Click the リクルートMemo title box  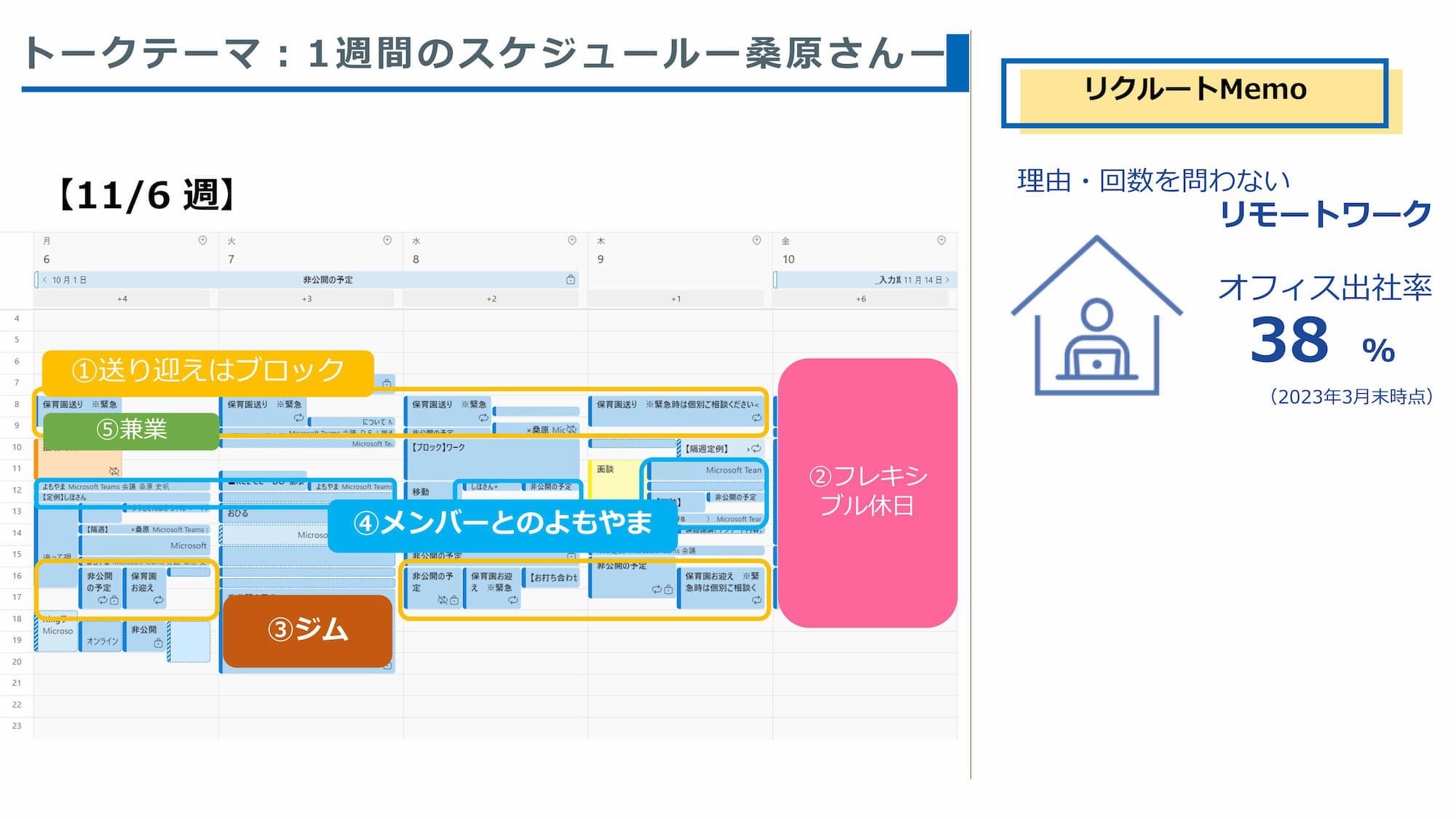click(x=1195, y=92)
